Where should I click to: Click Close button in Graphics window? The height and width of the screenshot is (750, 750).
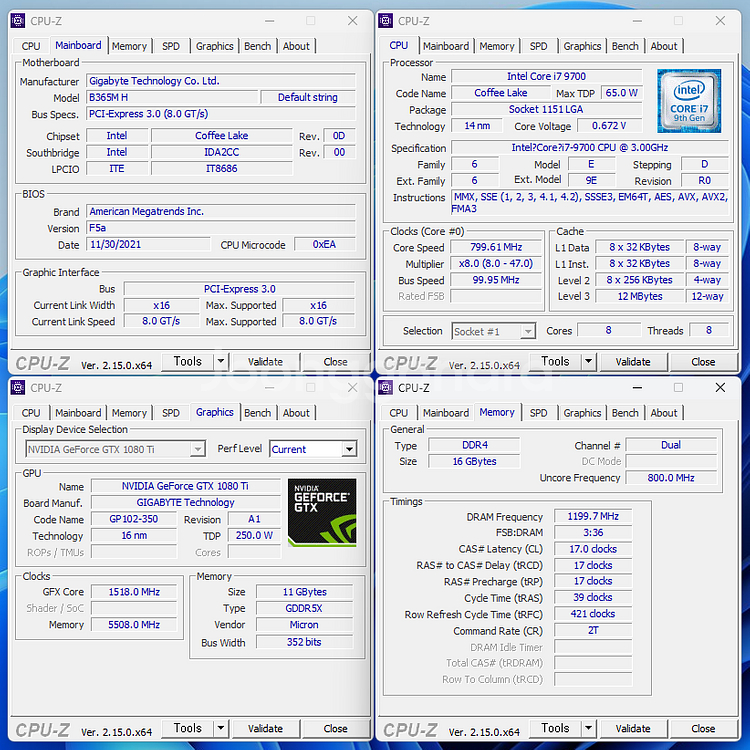335,729
